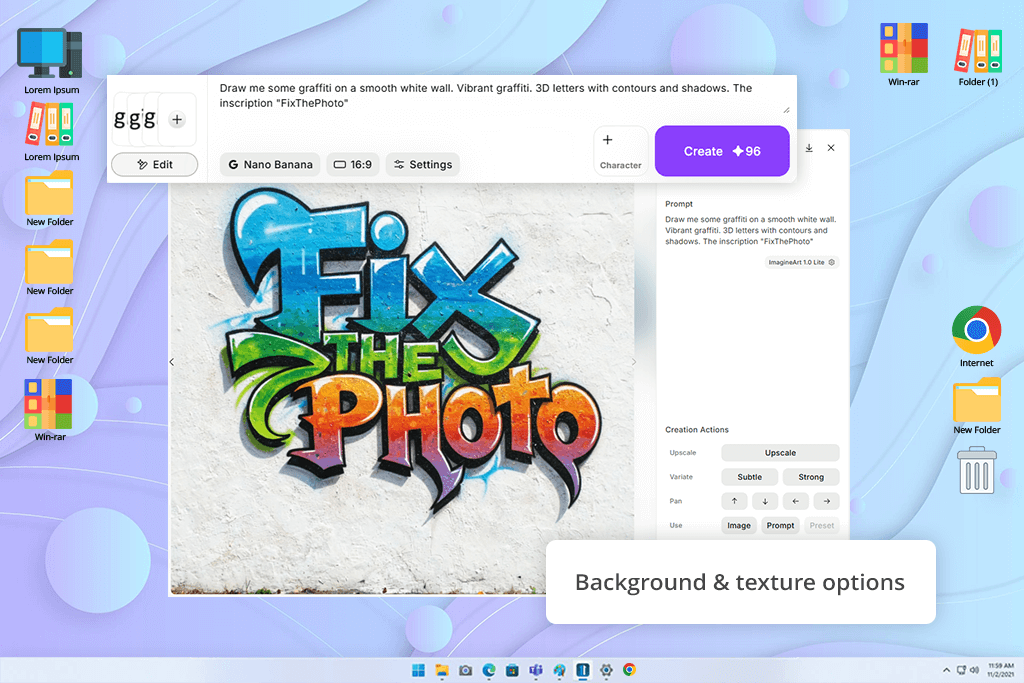Screen dimensions: 1024x683
Task: Open the Windows Start menu
Action: pyautogui.click(x=419, y=670)
